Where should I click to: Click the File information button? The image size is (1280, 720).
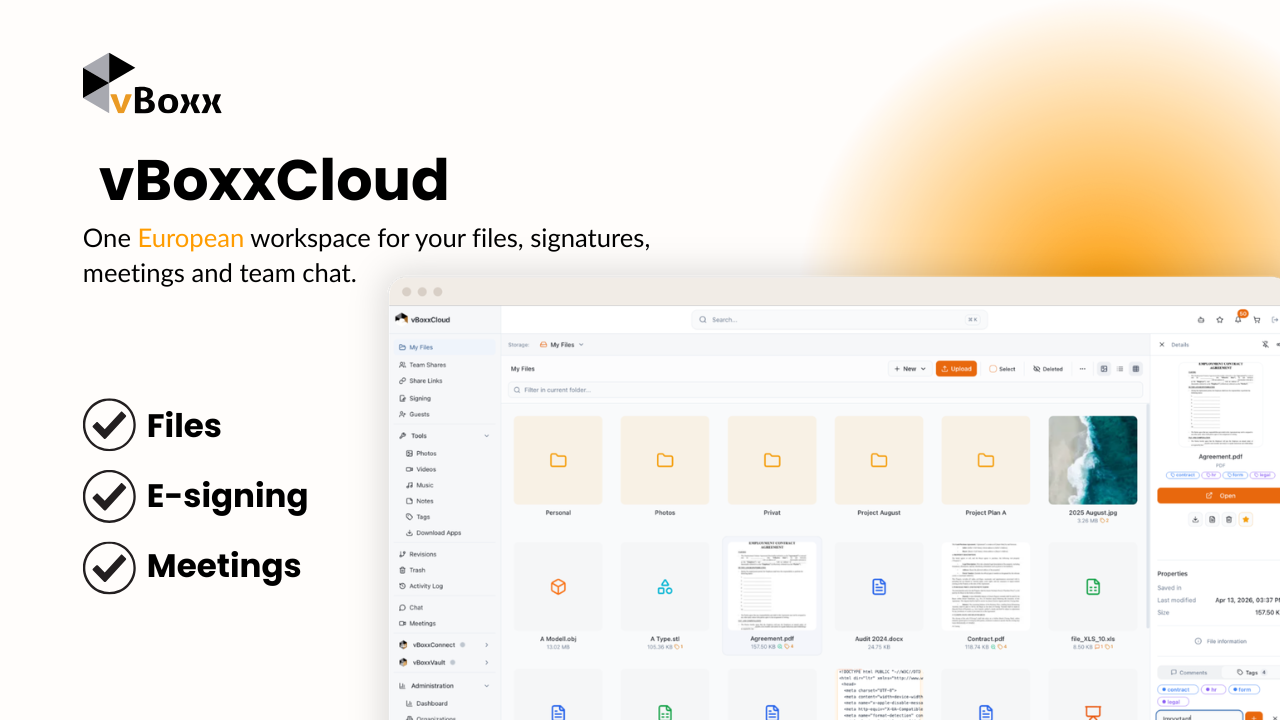[x=1220, y=641]
